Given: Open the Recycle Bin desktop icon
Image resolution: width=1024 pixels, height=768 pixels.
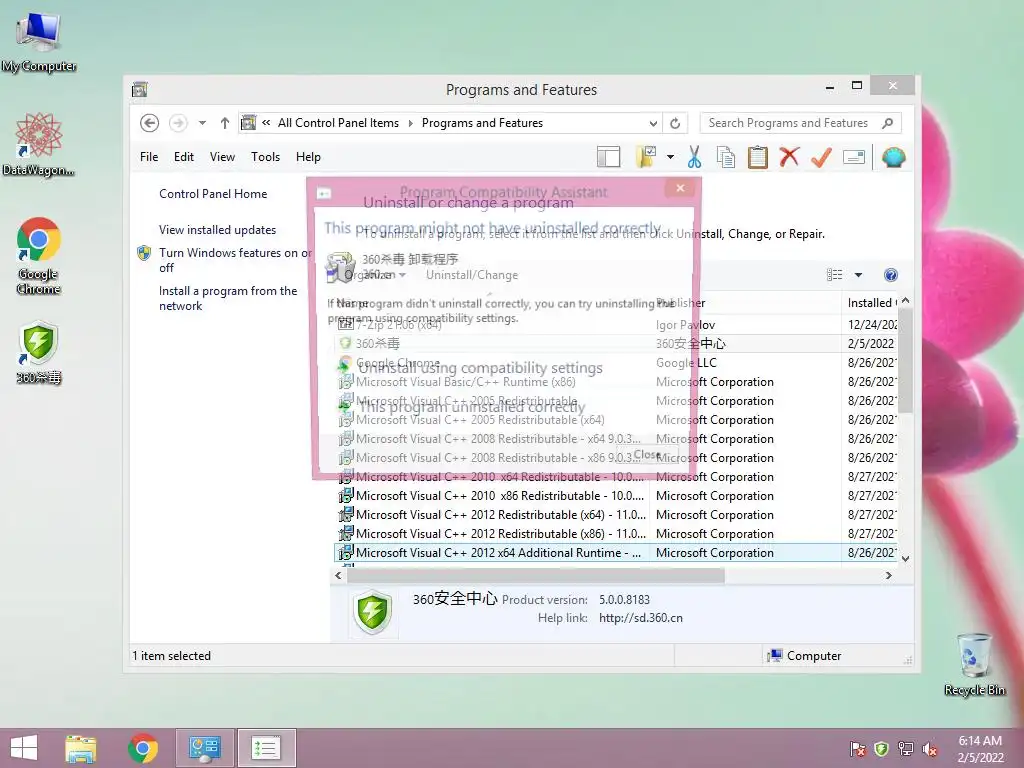Looking at the screenshot, I should (x=974, y=664).
